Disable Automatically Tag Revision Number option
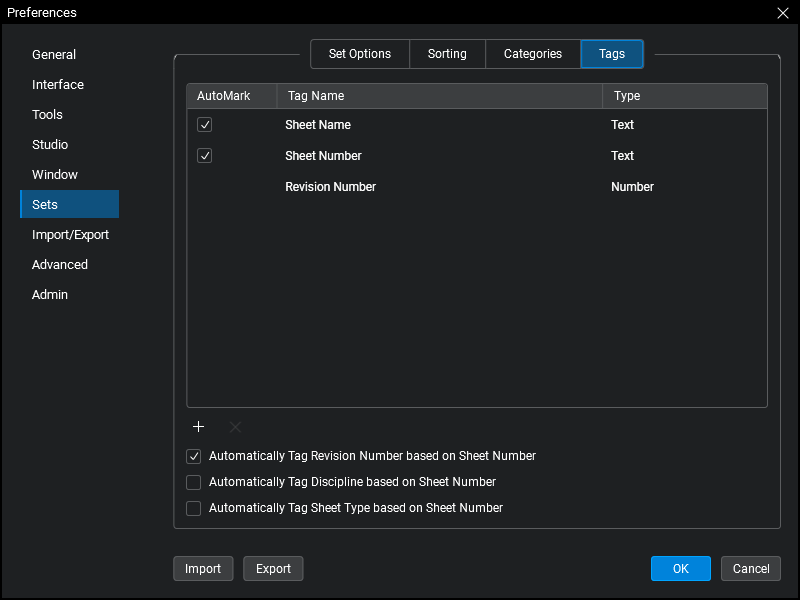Viewport: 800px width, 600px height. pyautogui.click(x=194, y=456)
